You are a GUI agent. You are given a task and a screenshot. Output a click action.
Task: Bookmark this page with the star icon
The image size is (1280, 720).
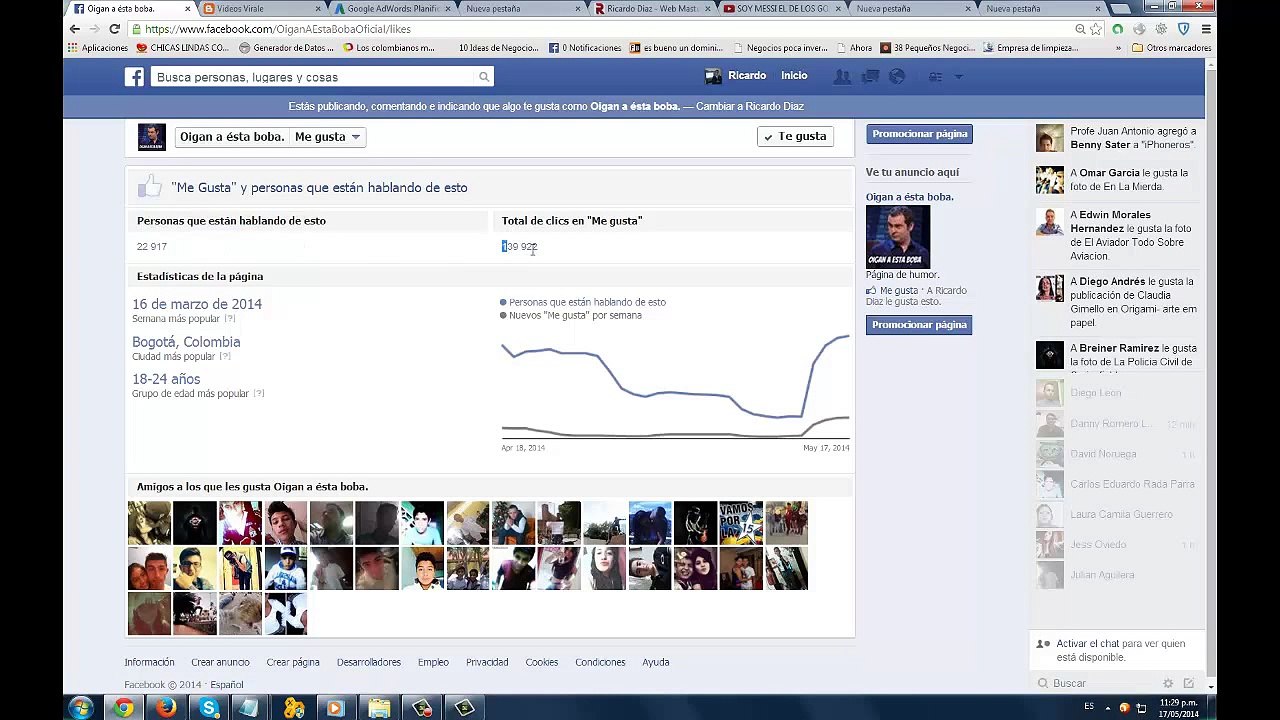coord(1096,29)
